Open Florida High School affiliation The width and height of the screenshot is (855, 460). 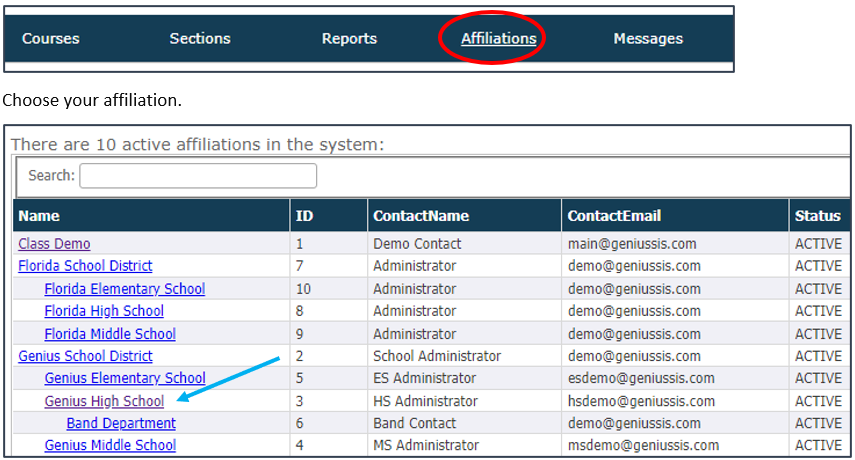(x=104, y=311)
